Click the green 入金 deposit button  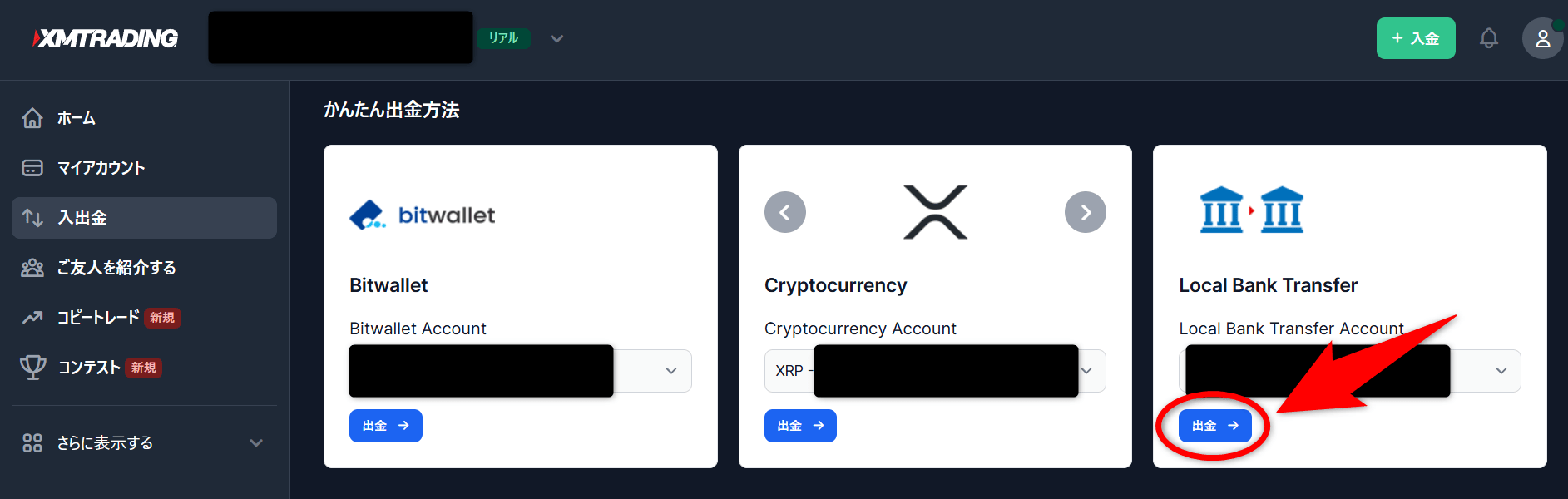(1416, 38)
